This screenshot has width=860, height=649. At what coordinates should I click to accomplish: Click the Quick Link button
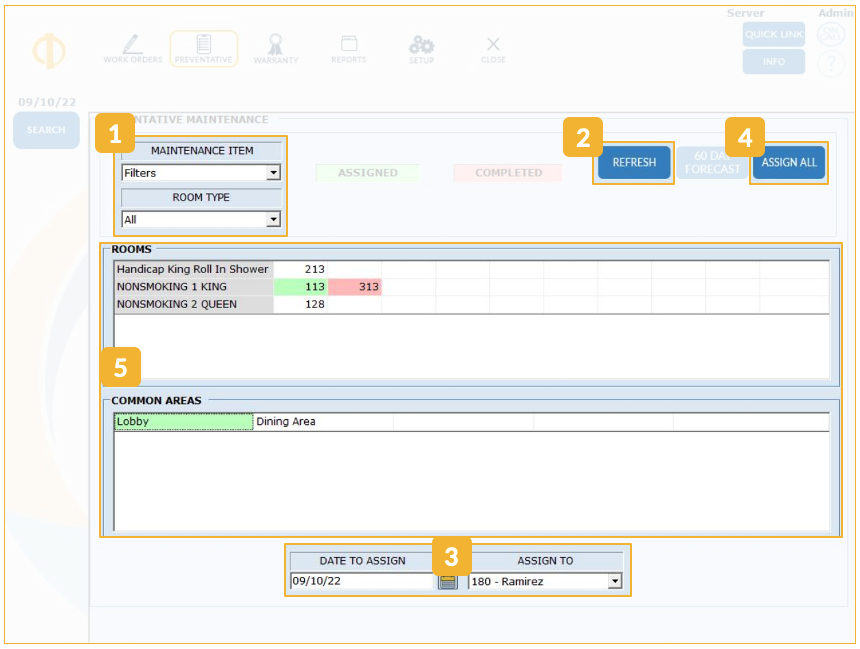click(x=773, y=35)
